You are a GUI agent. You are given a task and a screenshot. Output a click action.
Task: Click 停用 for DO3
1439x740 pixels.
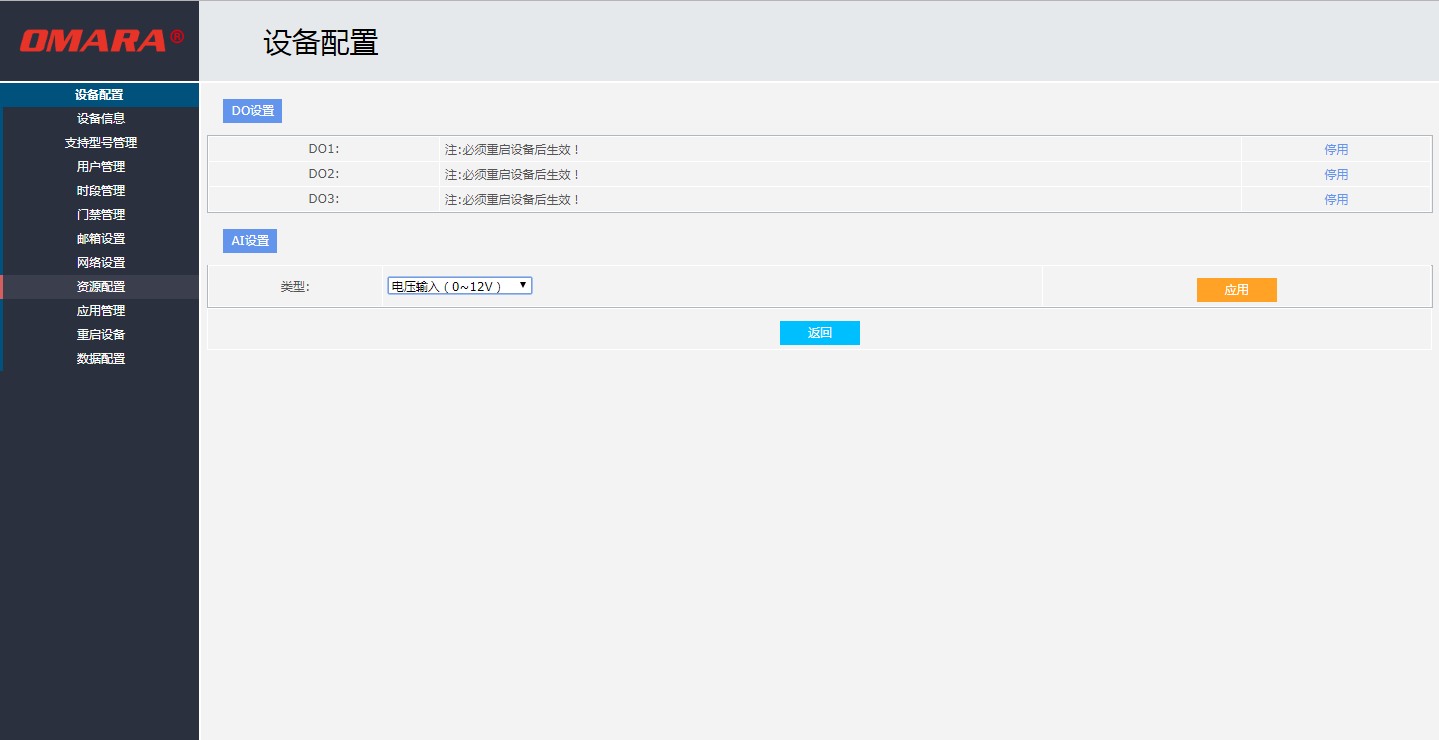tap(1336, 200)
